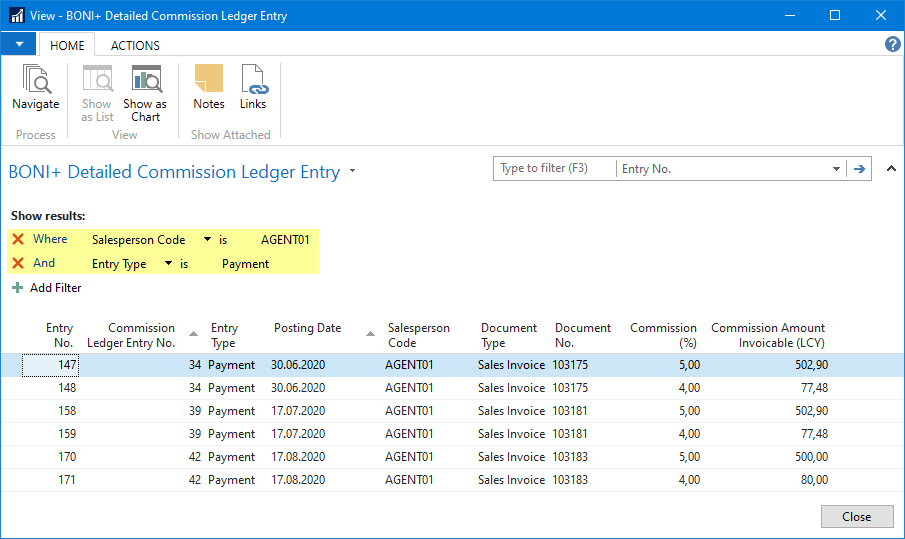Click document number 103175 in row 147
905x539 pixels.
click(x=570, y=365)
